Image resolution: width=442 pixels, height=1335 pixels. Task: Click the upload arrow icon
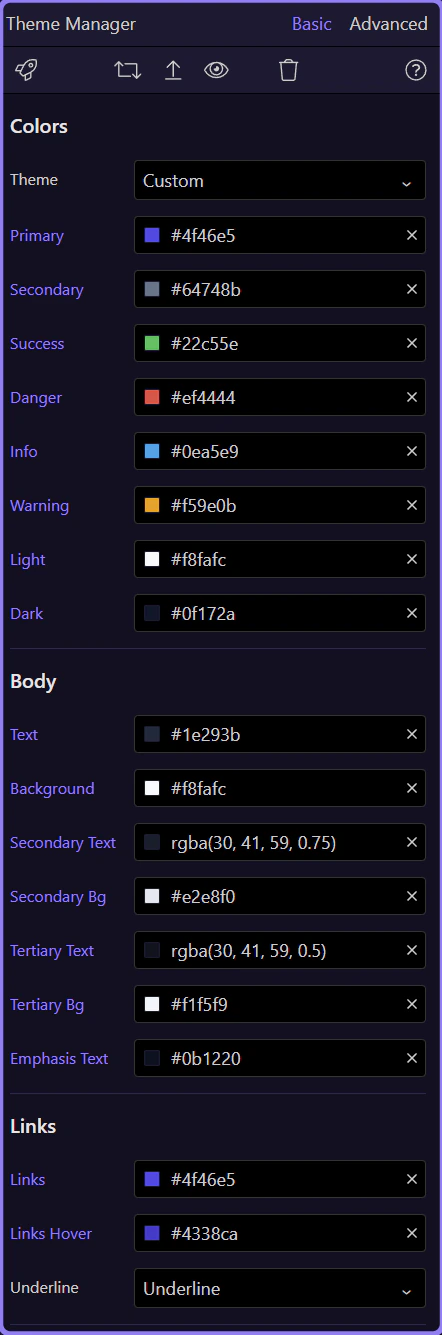click(x=173, y=70)
